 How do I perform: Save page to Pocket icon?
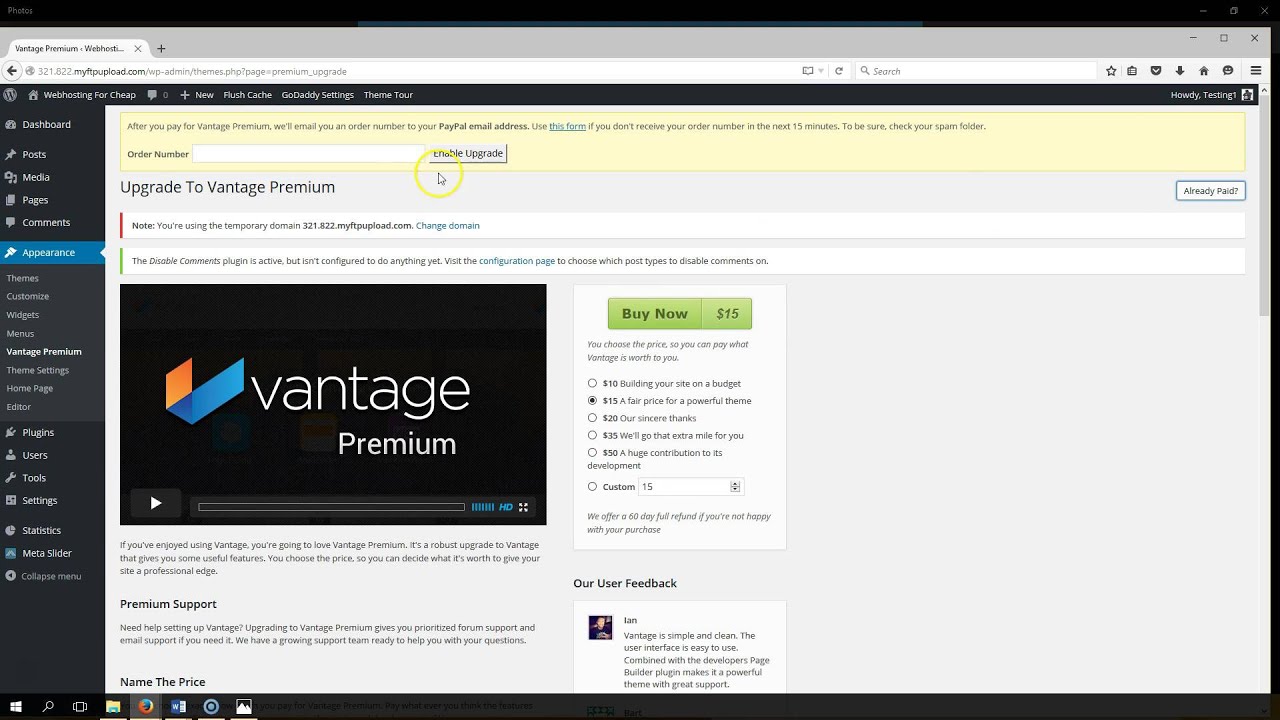(1156, 71)
